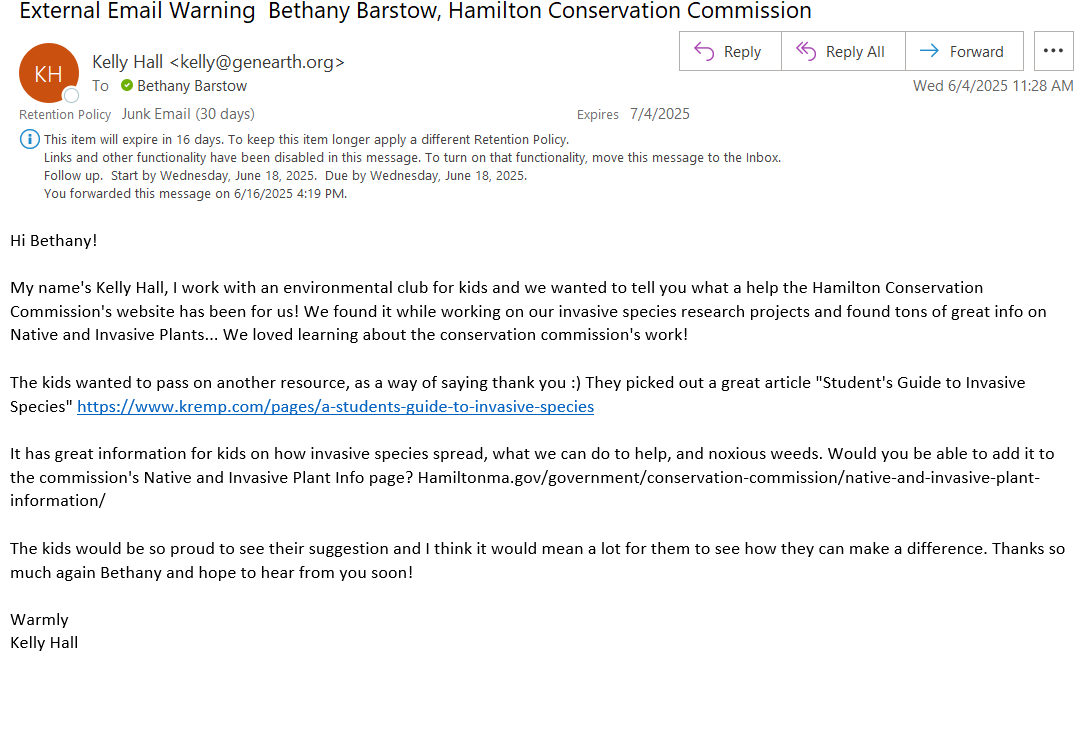Click recipient name Bethany Barstow
Image resolution: width=1084 pixels, height=754 pixels.
tap(191, 86)
